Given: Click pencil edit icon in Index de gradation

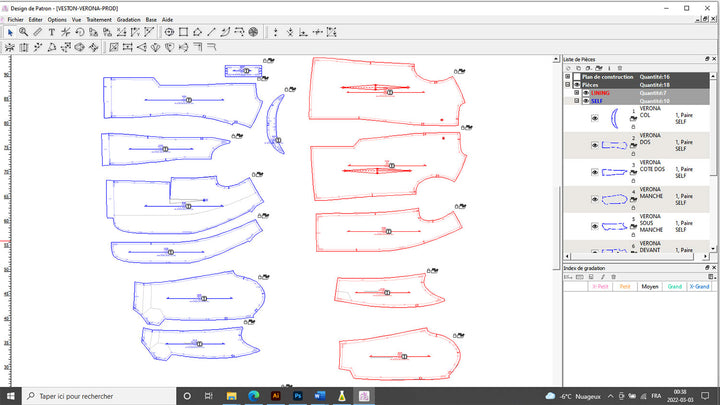Looking at the screenshot, I should (x=602, y=277).
